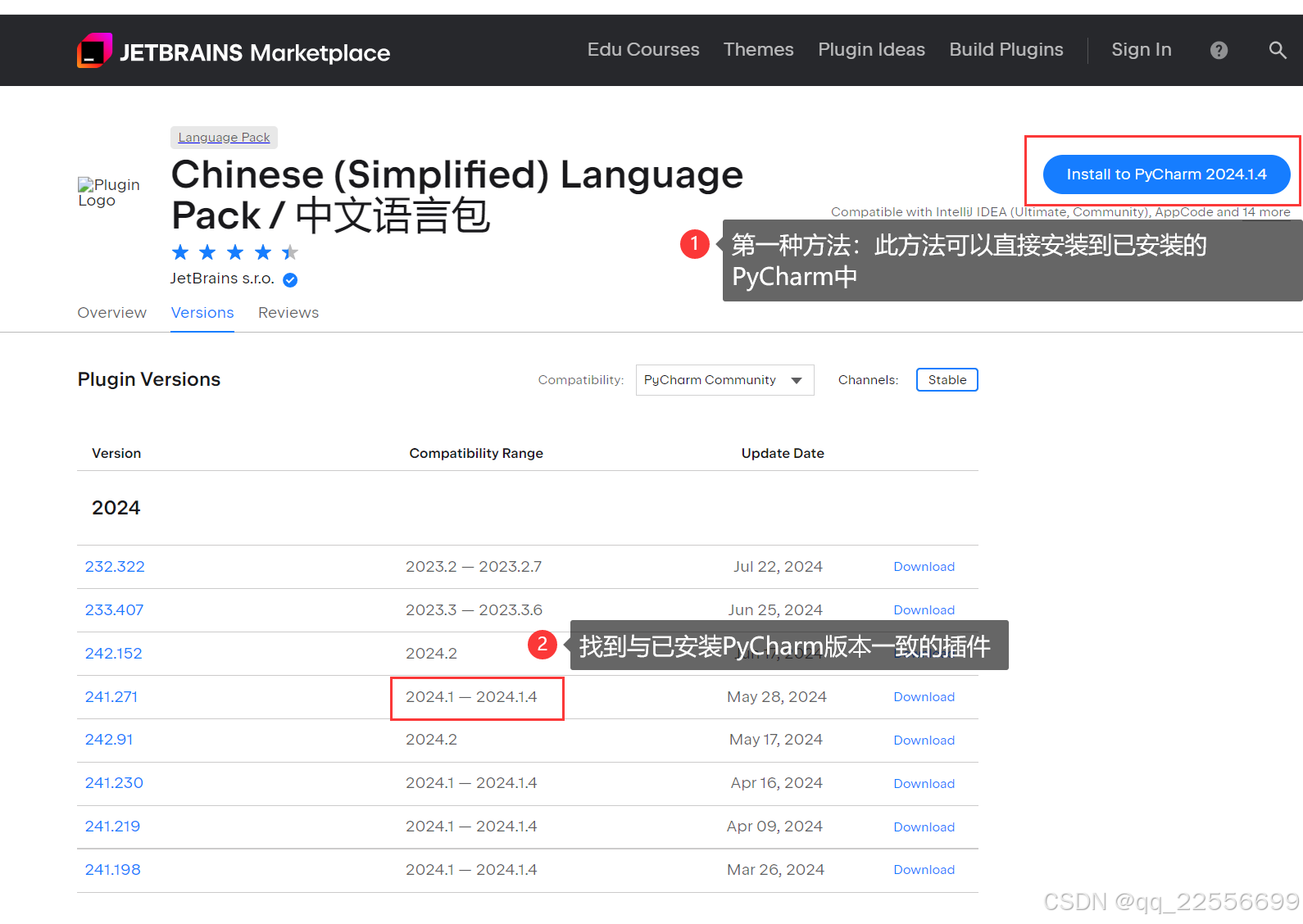Viewport: 1303px width, 924px height.
Task: Click the 'Jul 22, 2024' date cell
Action: (778, 567)
